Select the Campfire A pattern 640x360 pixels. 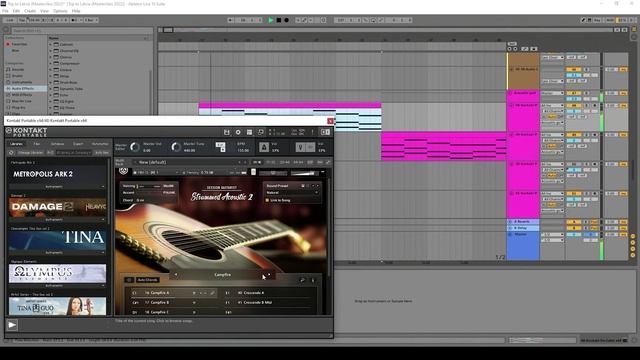coord(159,293)
